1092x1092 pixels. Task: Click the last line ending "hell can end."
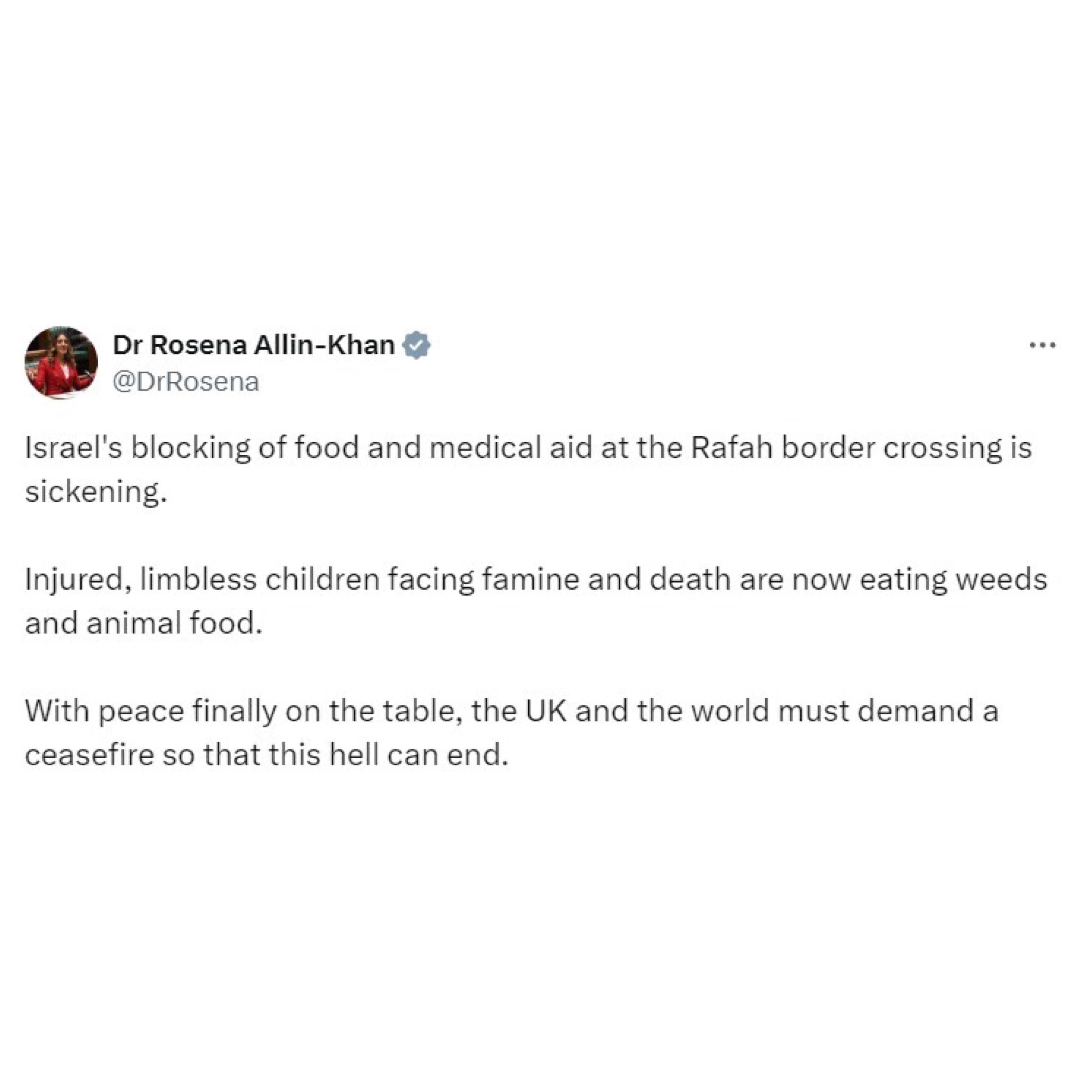pos(267,755)
